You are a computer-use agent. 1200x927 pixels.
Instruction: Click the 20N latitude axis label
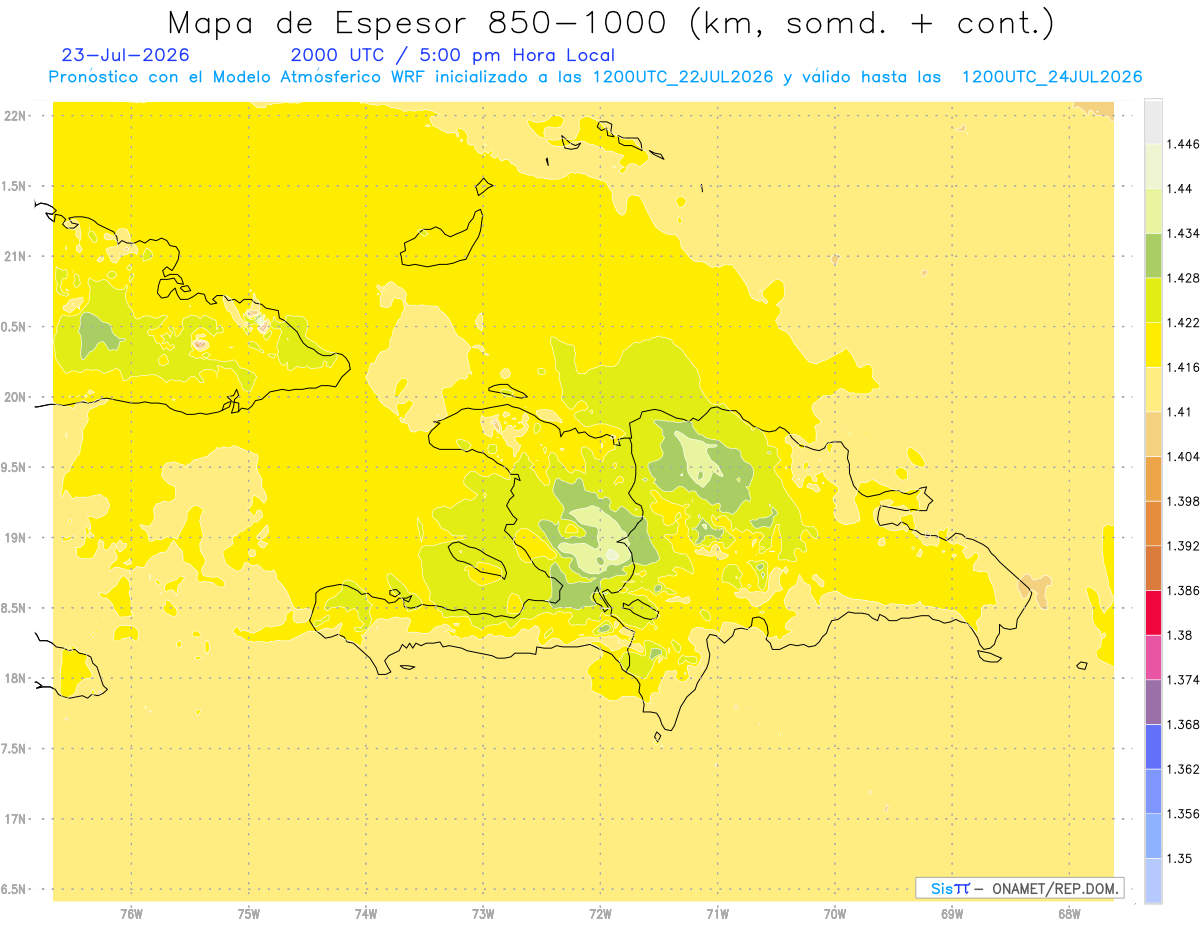coord(15,397)
